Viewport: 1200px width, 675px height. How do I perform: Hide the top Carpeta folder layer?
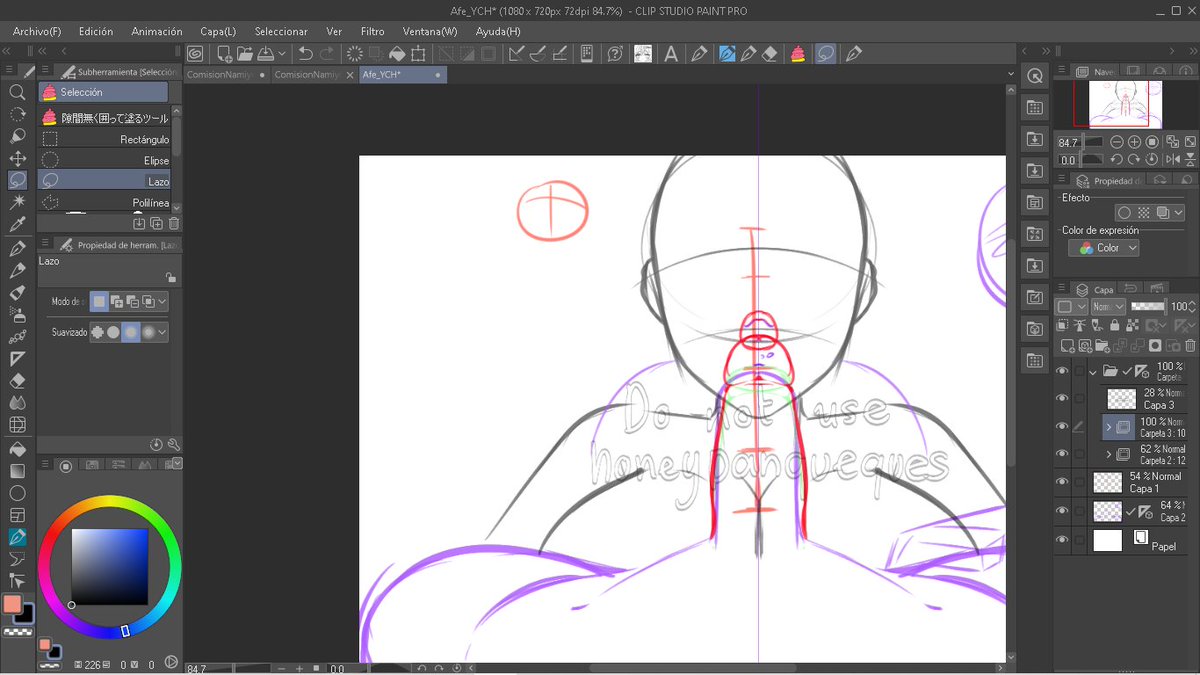(1062, 371)
